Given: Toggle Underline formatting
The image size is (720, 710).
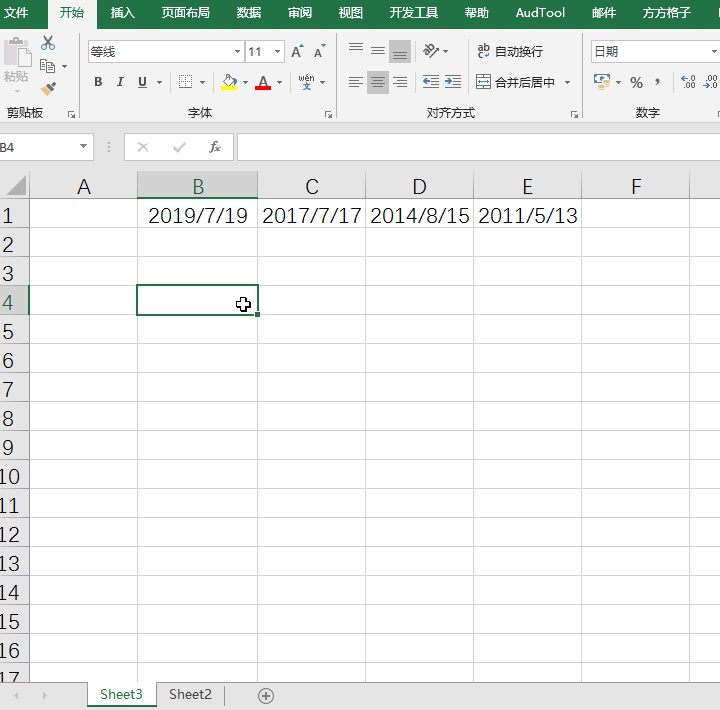Looking at the screenshot, I should point(142,82).
